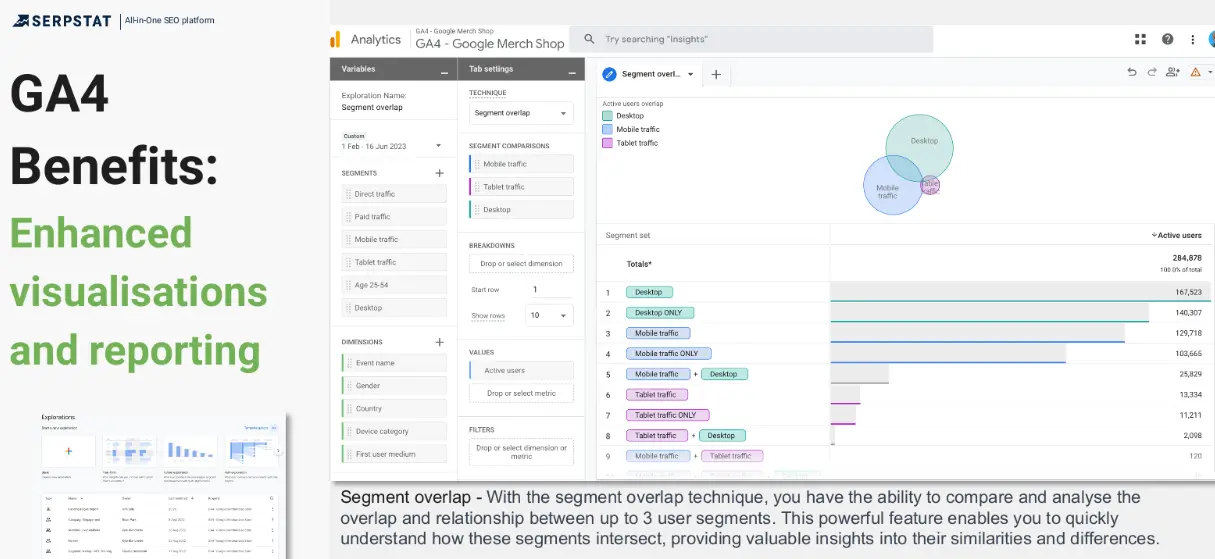Click the Mobile traffic legend color swatch

pyautogui.click(x=607, y=129)
